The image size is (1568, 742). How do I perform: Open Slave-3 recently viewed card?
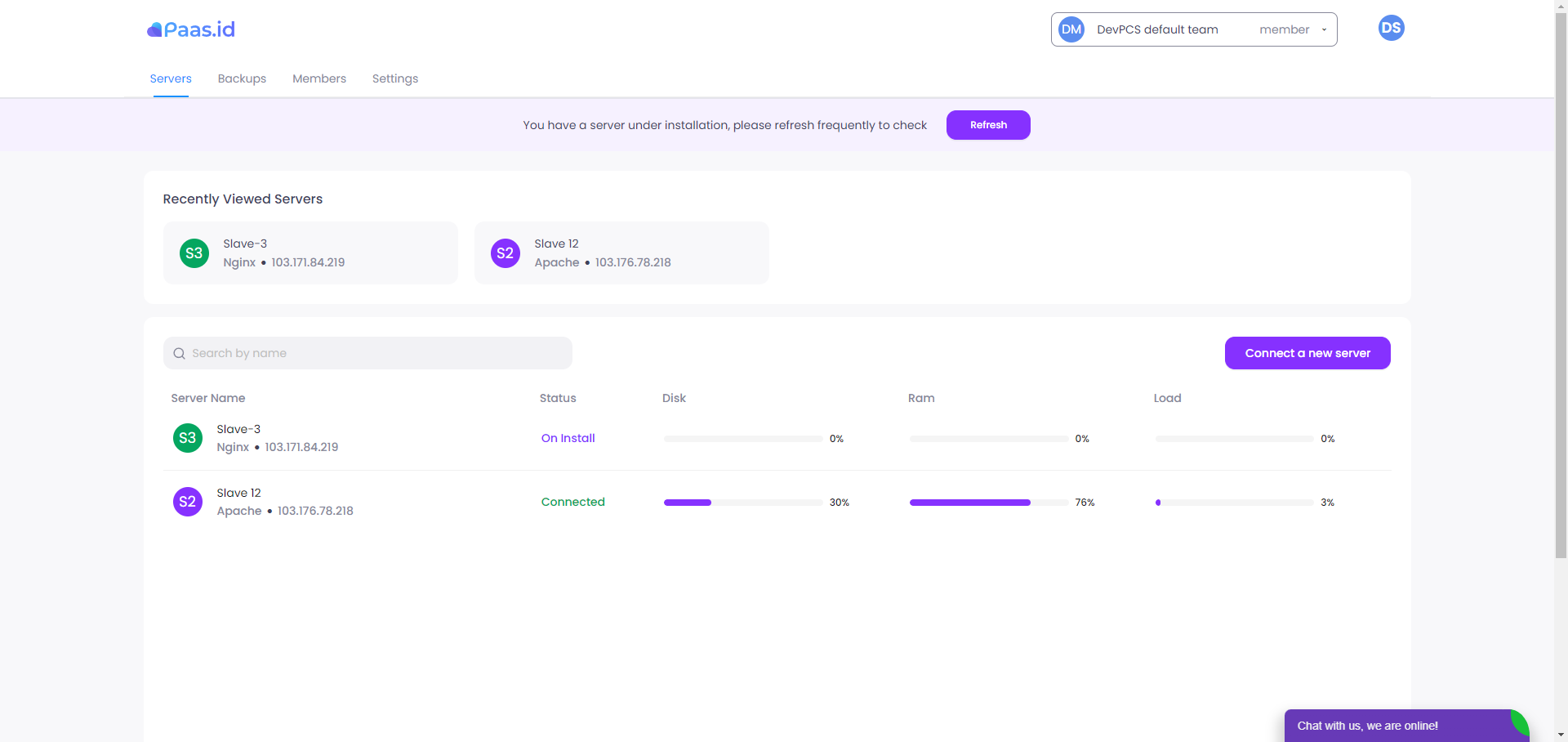[x=310, y=253]
